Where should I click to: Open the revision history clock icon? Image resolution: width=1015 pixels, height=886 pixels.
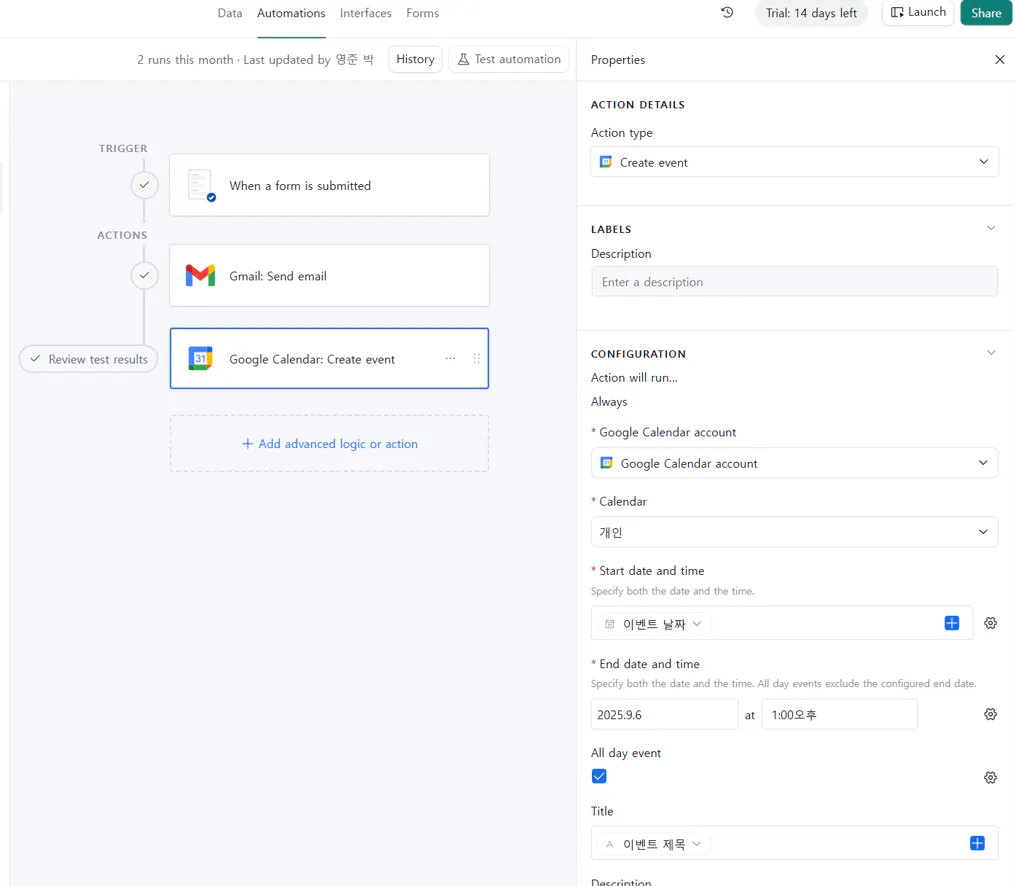[x=727, y=12]
